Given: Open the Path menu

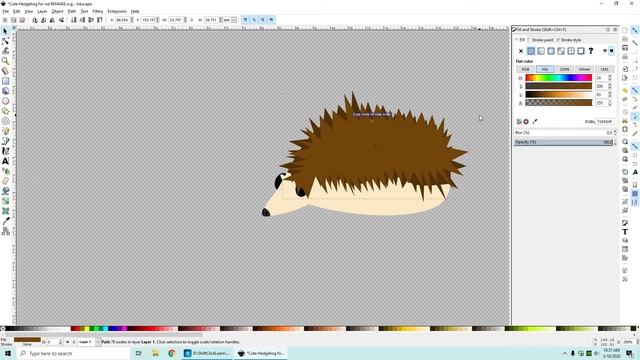Looking at the screenshot, I should pyautogui.click(x=72, y=11).
